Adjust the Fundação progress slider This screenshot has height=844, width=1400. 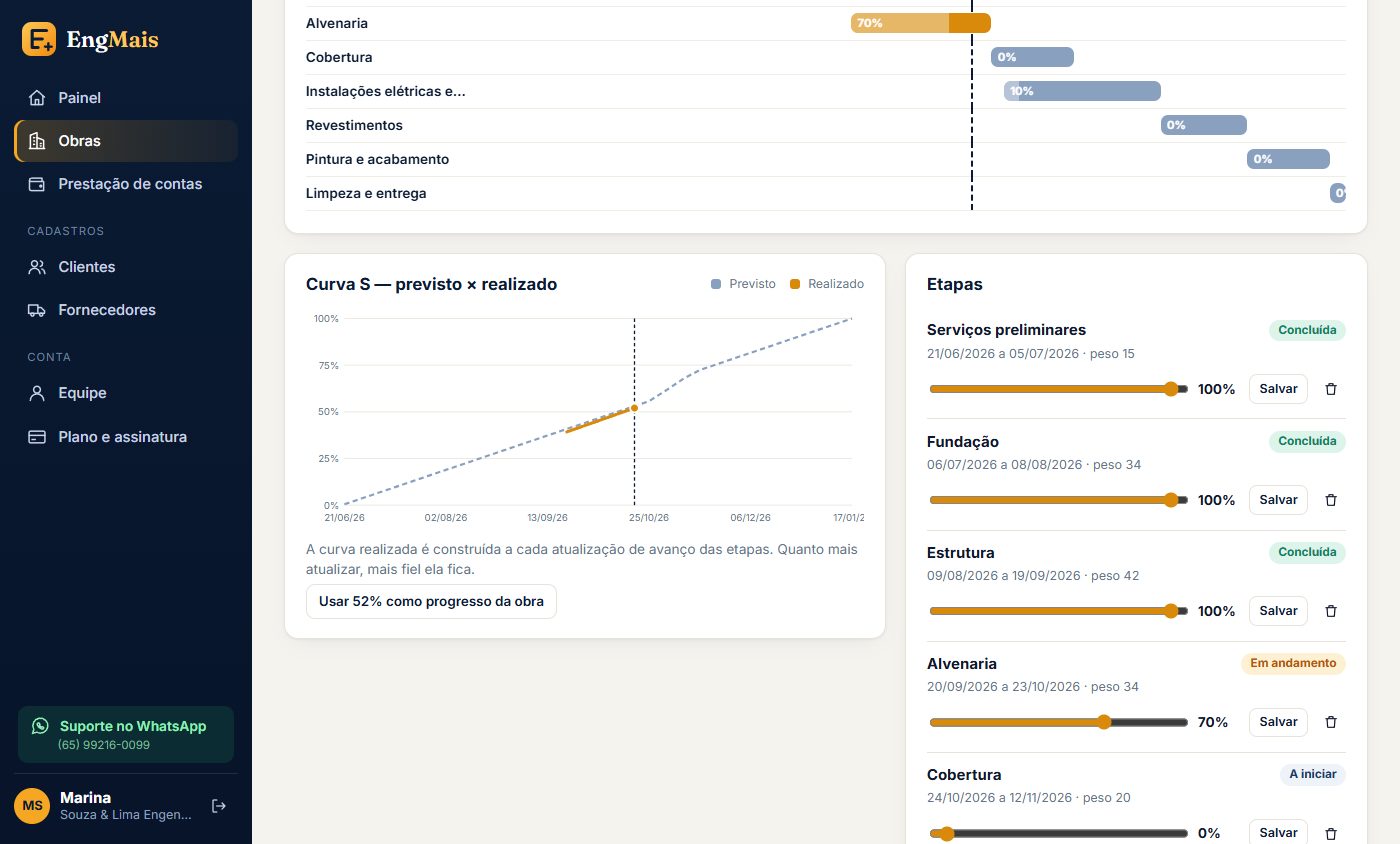tap(1058, 500)
